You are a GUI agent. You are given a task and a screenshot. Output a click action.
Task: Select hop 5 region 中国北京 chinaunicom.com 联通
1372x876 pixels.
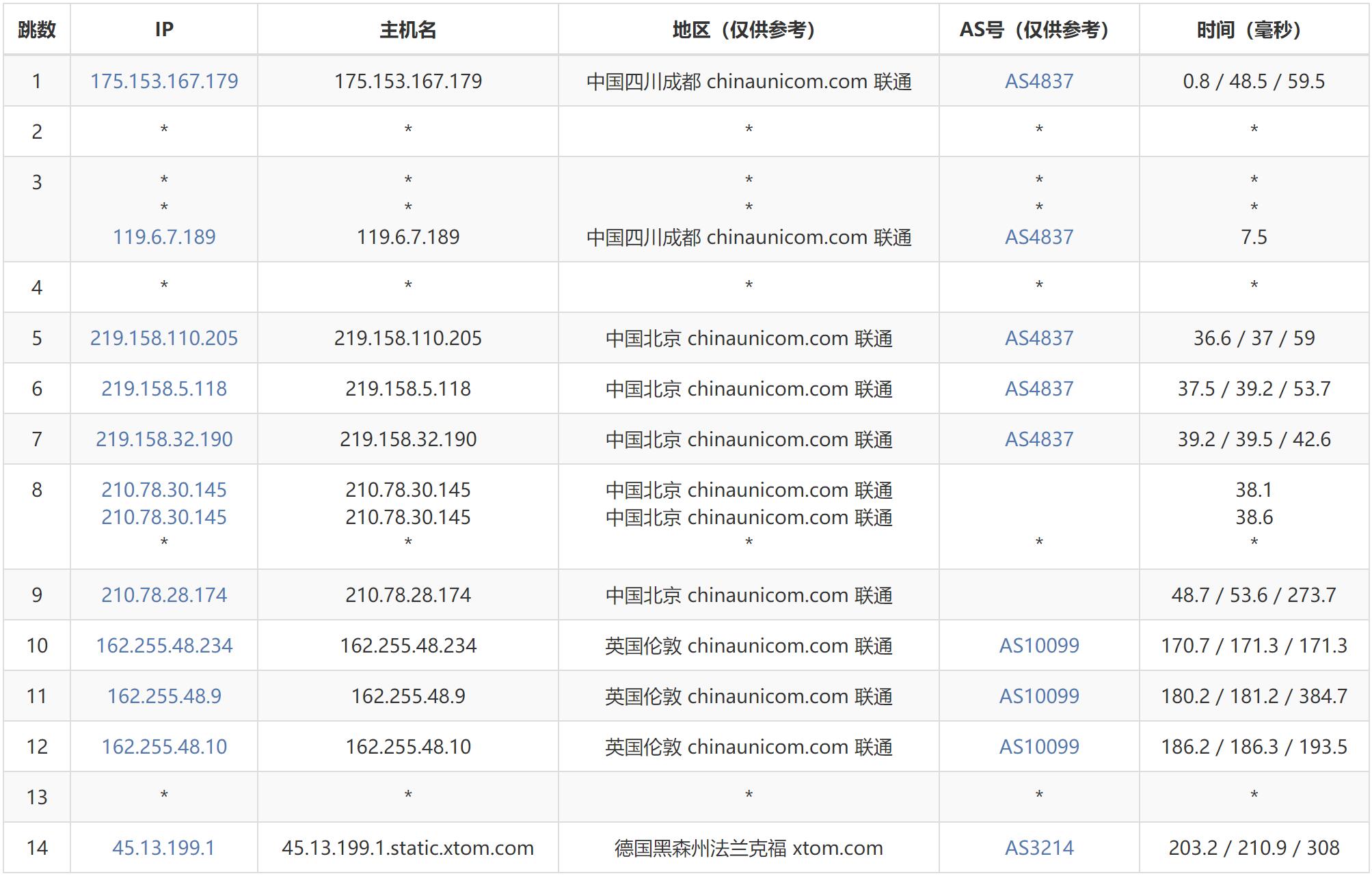[749, 338]
